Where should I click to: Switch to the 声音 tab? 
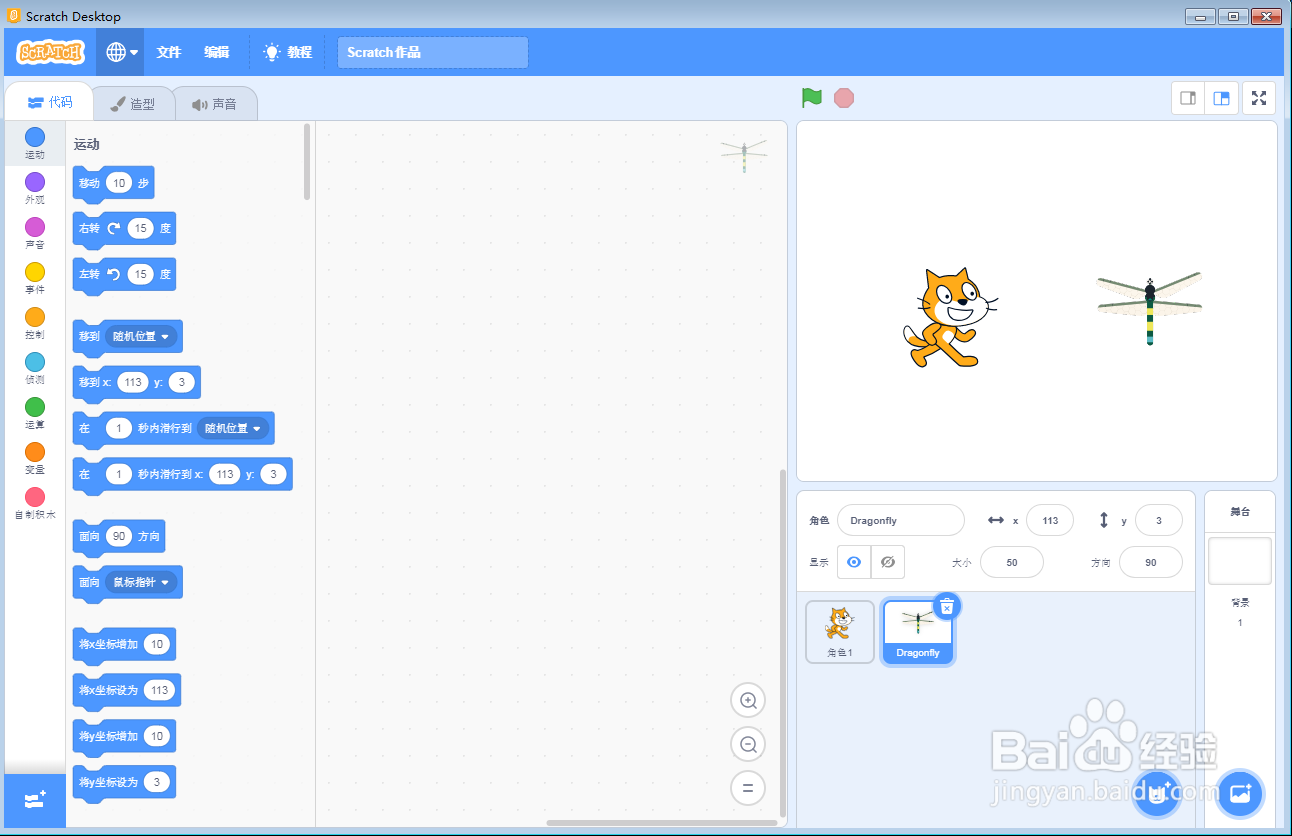[x=215, y=103]
